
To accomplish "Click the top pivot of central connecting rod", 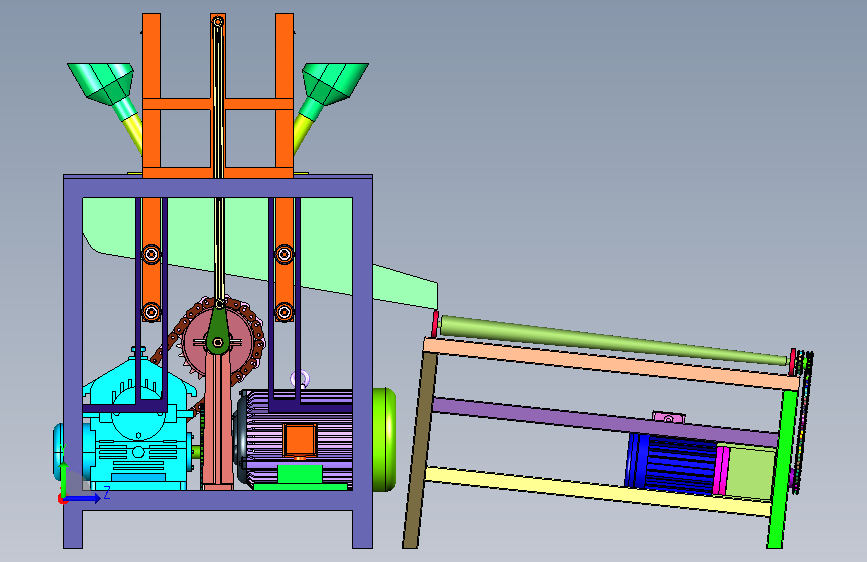I will tap(218, 22).
